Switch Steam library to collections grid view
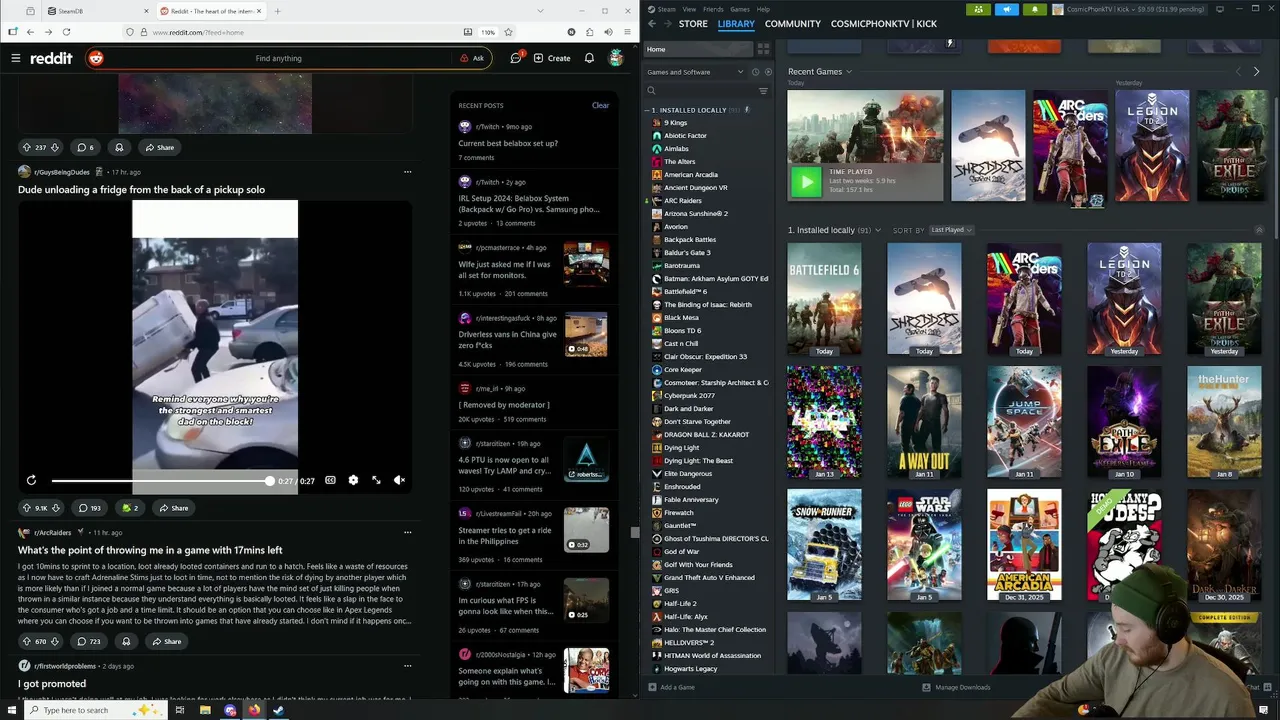Screen dimensions: 1280x720 point(763,49)
